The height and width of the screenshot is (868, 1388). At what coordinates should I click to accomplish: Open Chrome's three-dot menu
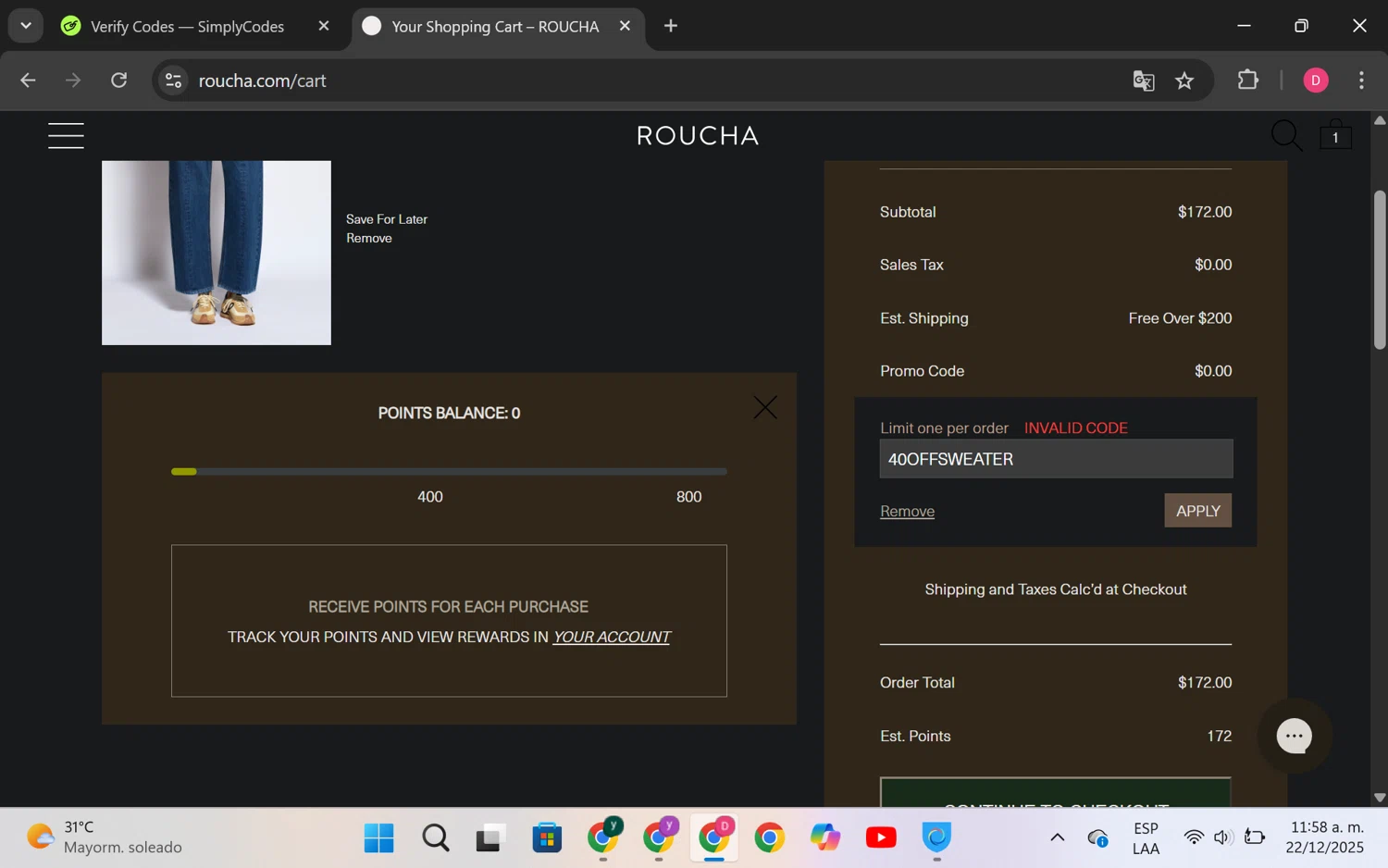(1361, 81)
